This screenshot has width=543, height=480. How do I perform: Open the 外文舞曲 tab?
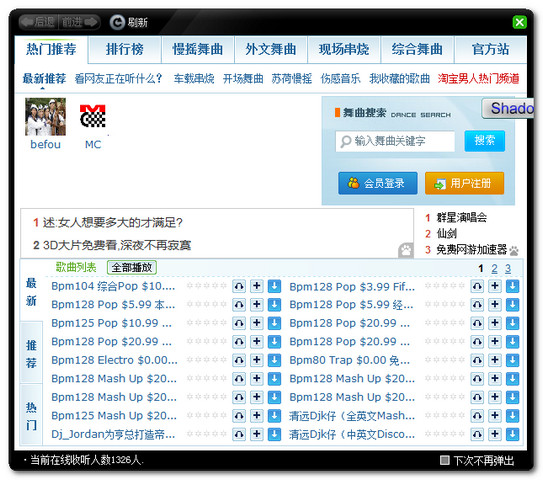click(x=271, y=49)
